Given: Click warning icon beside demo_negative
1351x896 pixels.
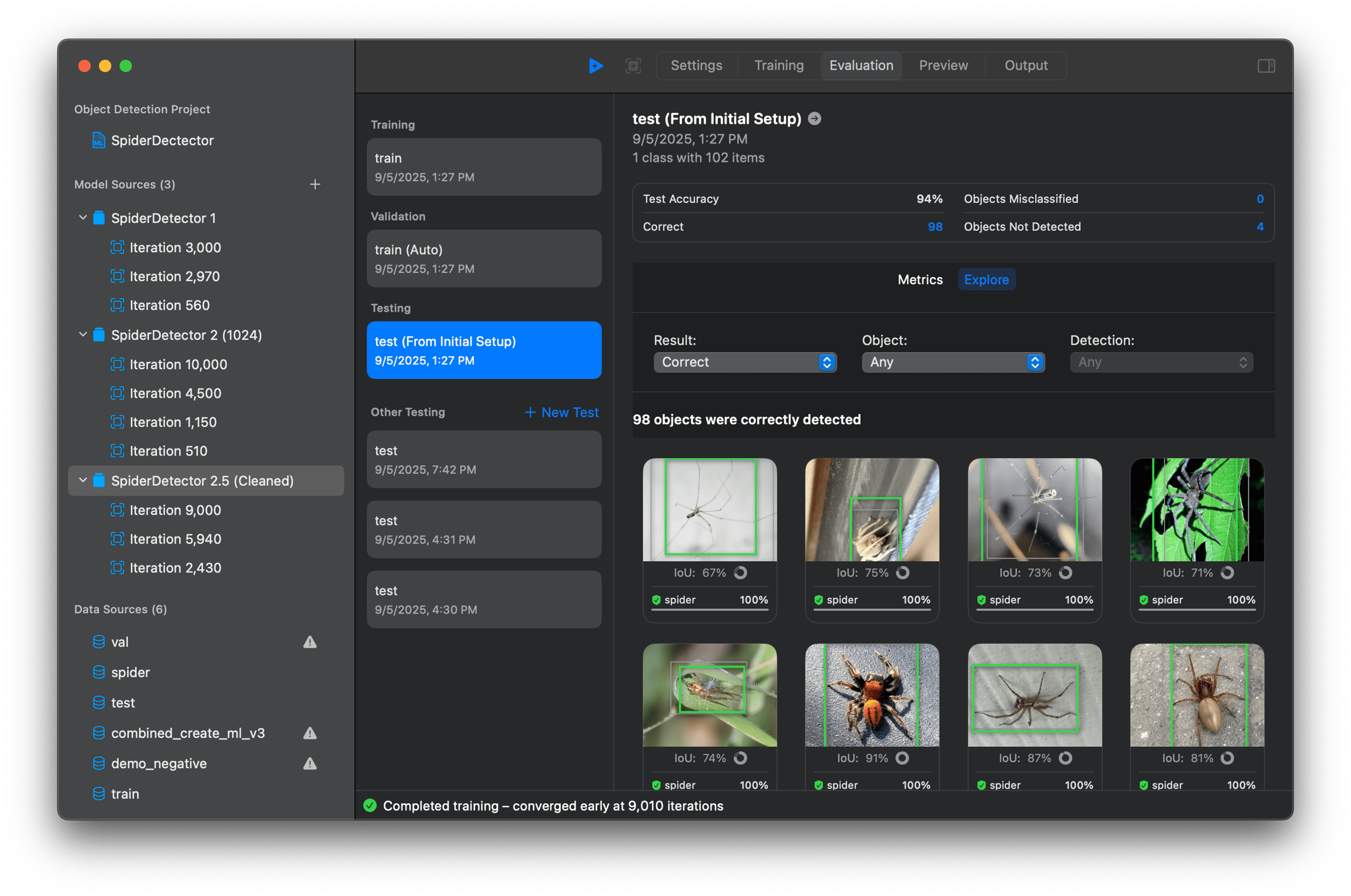Looking at the screenshot, I should click(310, 763).
